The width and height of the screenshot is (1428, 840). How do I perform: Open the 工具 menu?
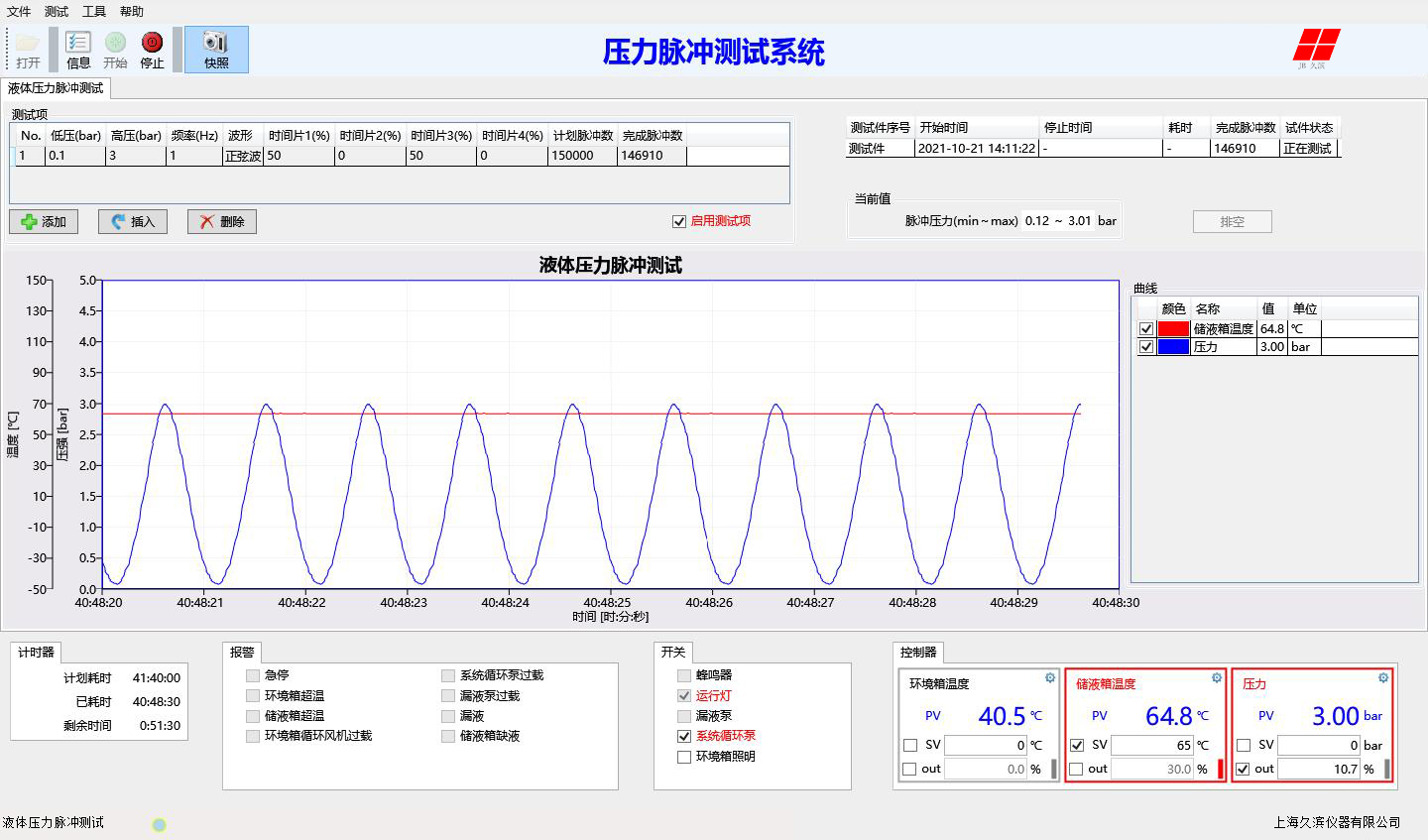click(94, 12)
